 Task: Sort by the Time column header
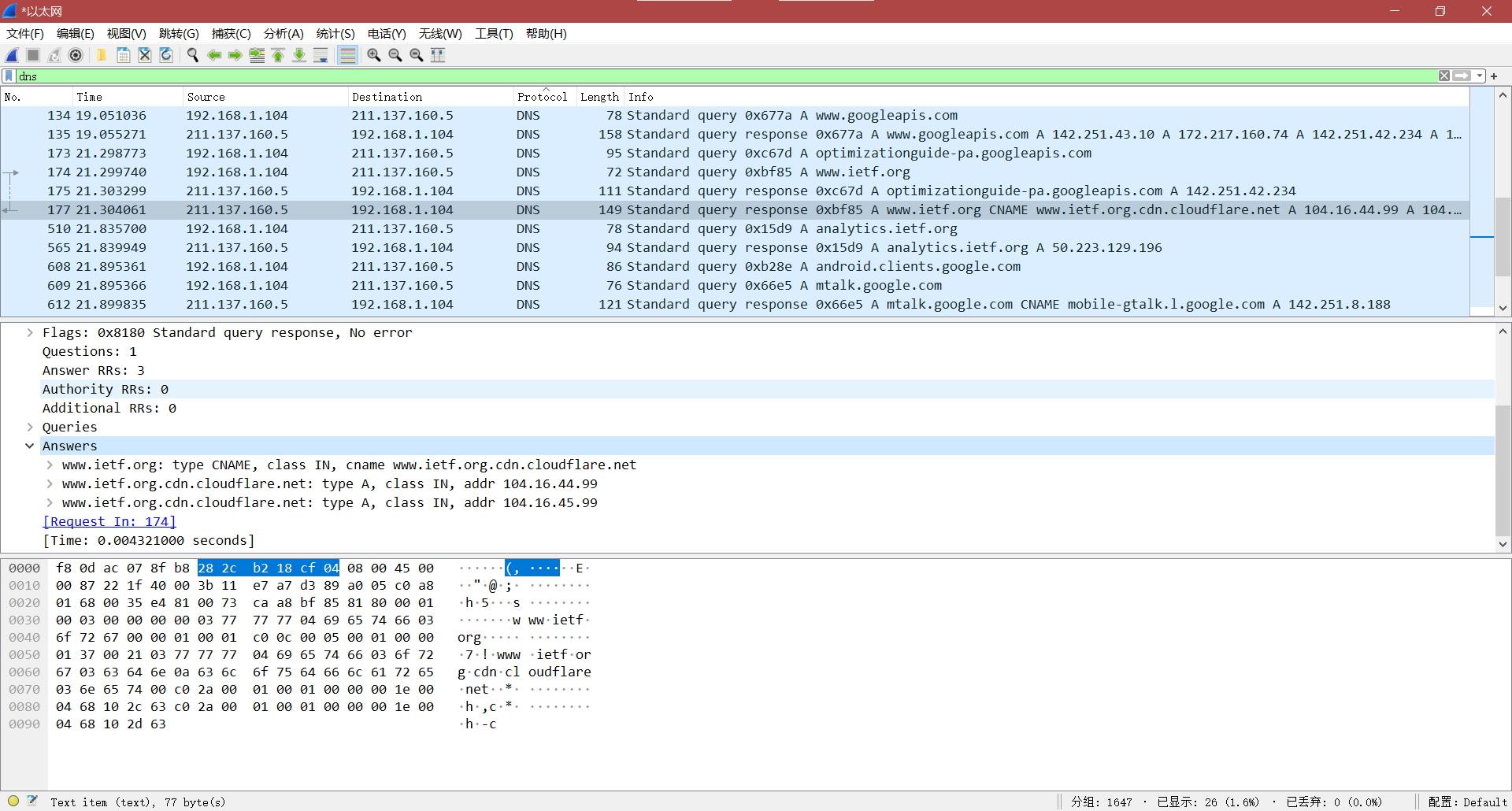pyautogui.click(x=127, y=97)
